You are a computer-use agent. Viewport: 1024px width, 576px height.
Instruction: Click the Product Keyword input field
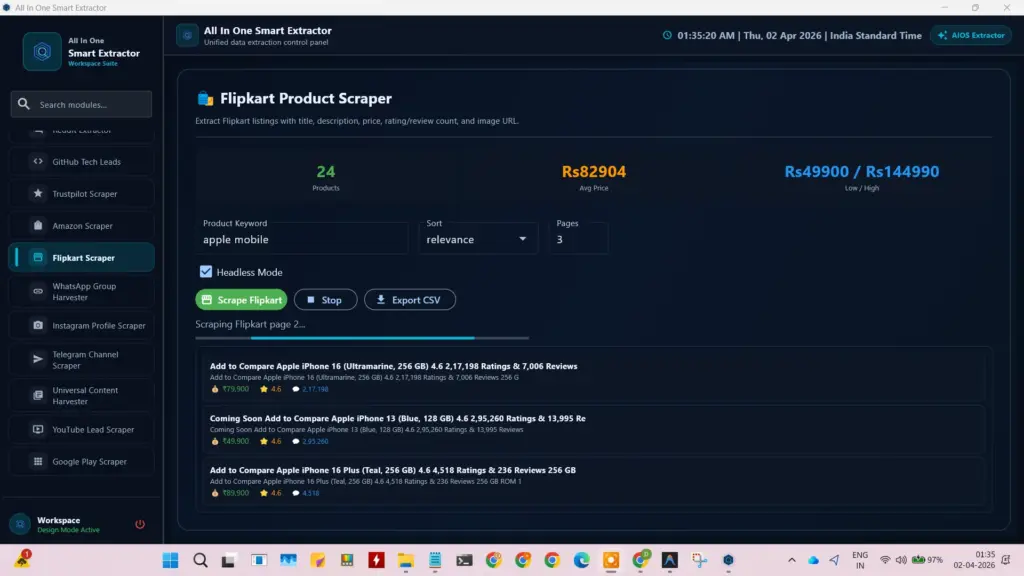302,240
